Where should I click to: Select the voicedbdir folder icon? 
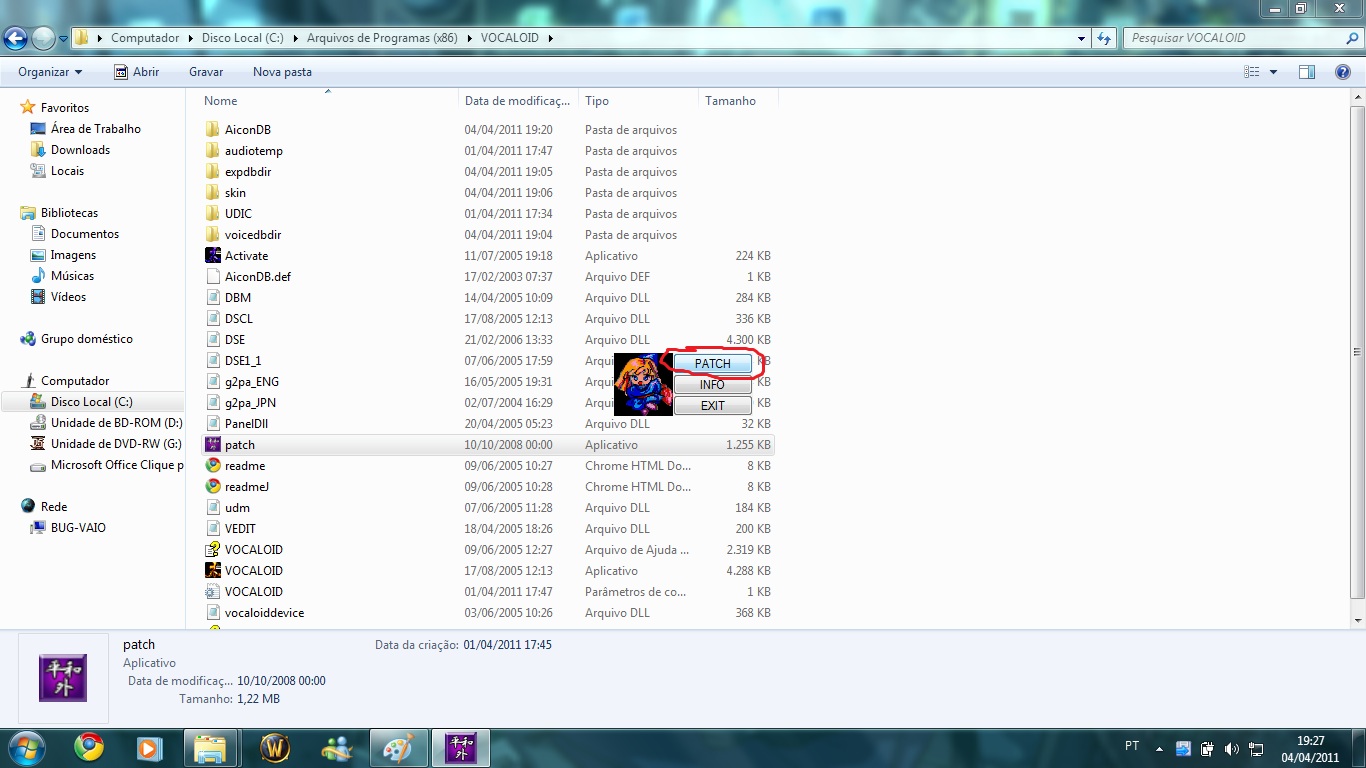click(x=213, y=234)
